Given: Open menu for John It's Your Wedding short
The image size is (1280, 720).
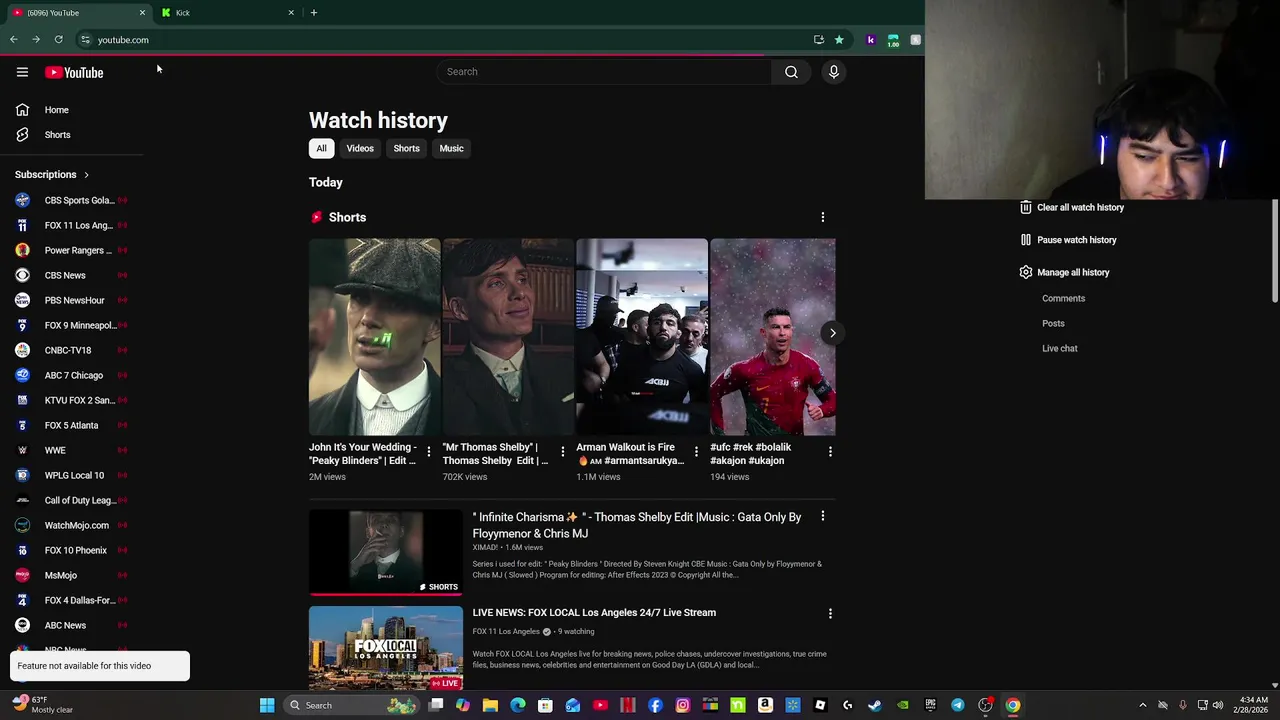Looking at the screenshot, I should [x=429, y=452].
